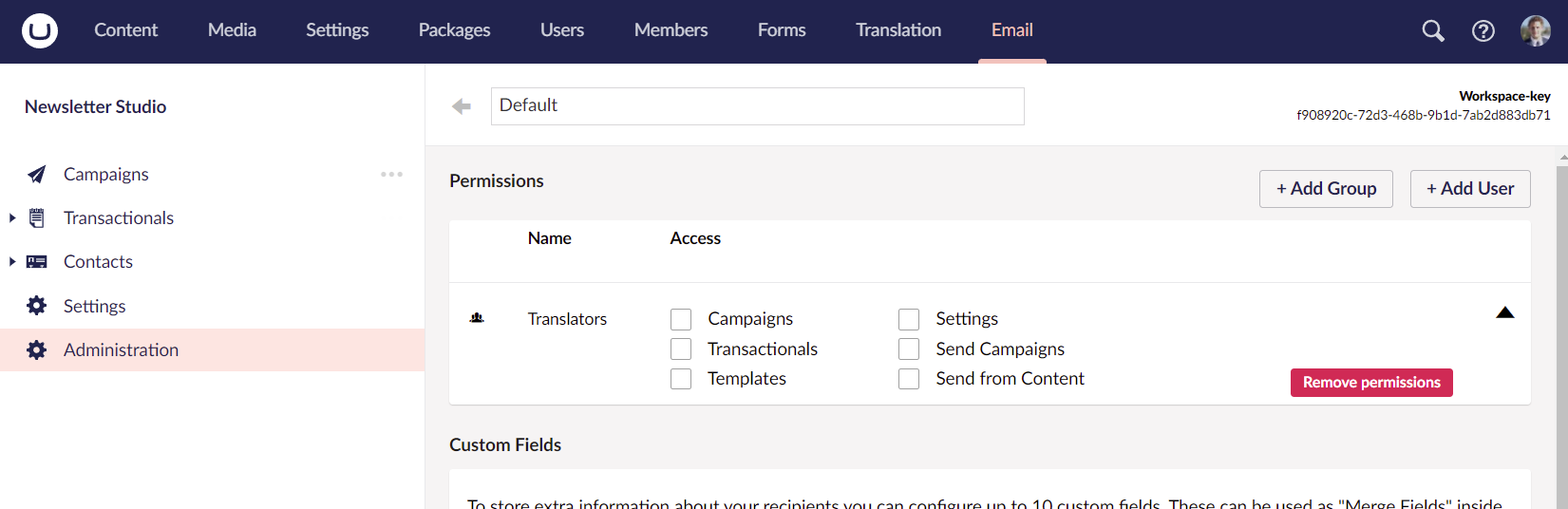Click the Administration gear icon
The height and width of the screenshot is (509, 1568).
pos(37,350)
